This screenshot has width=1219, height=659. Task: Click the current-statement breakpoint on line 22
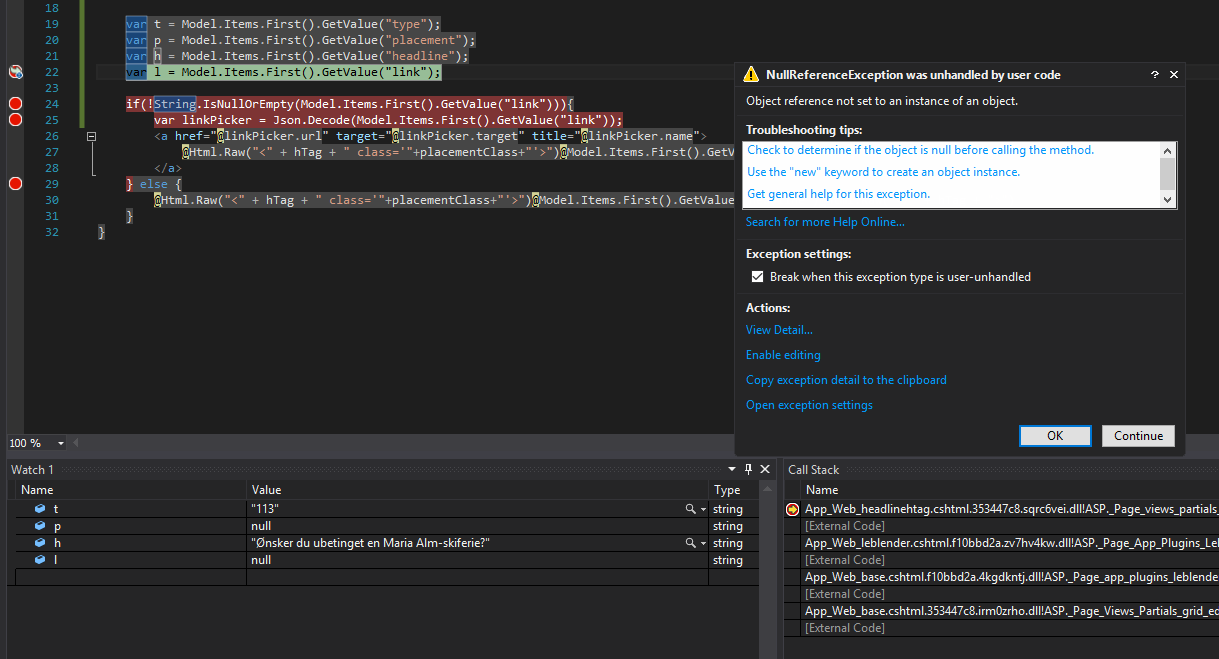15,72
